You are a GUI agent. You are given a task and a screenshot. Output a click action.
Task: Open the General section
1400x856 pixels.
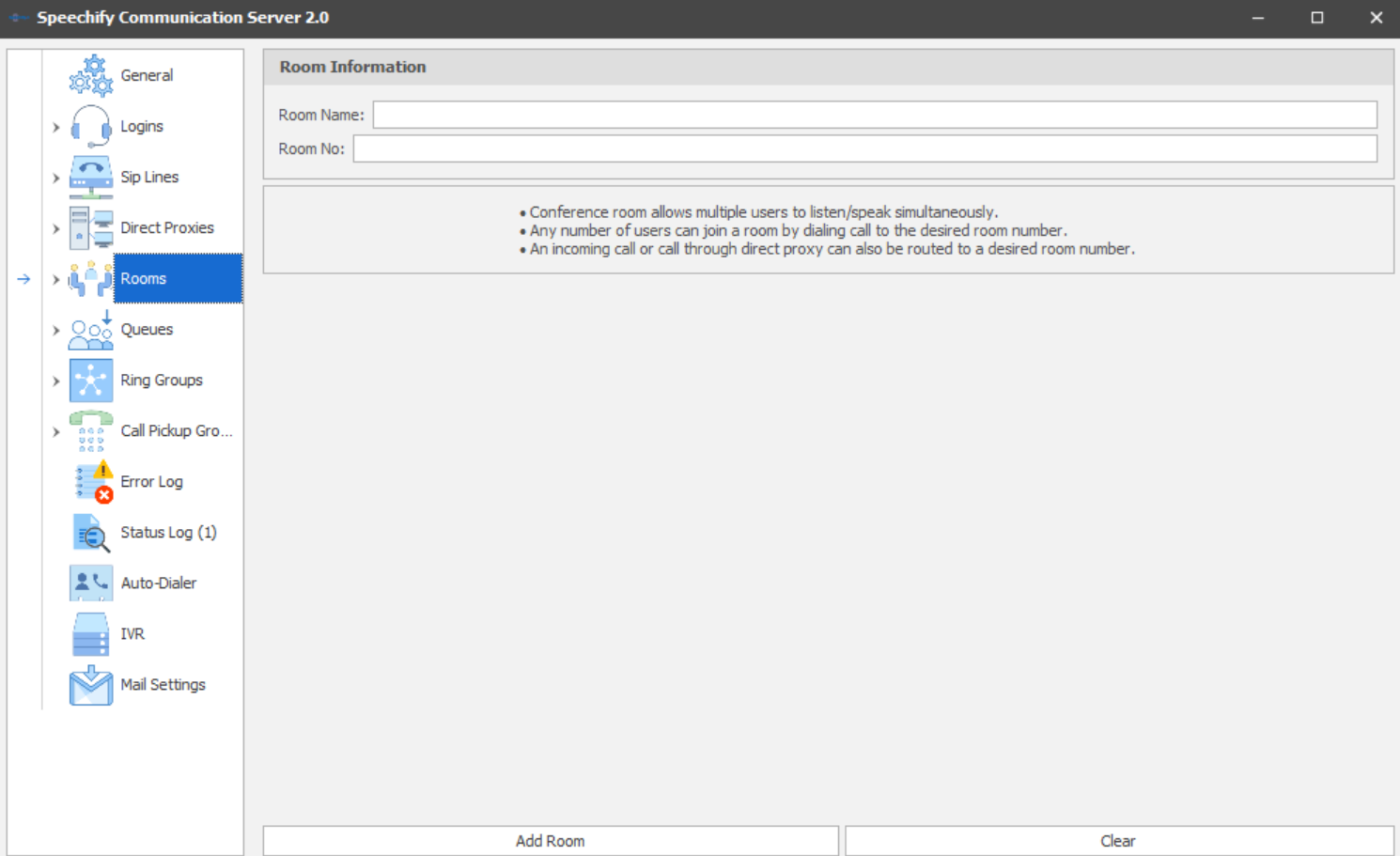click(x=147, y=75)
